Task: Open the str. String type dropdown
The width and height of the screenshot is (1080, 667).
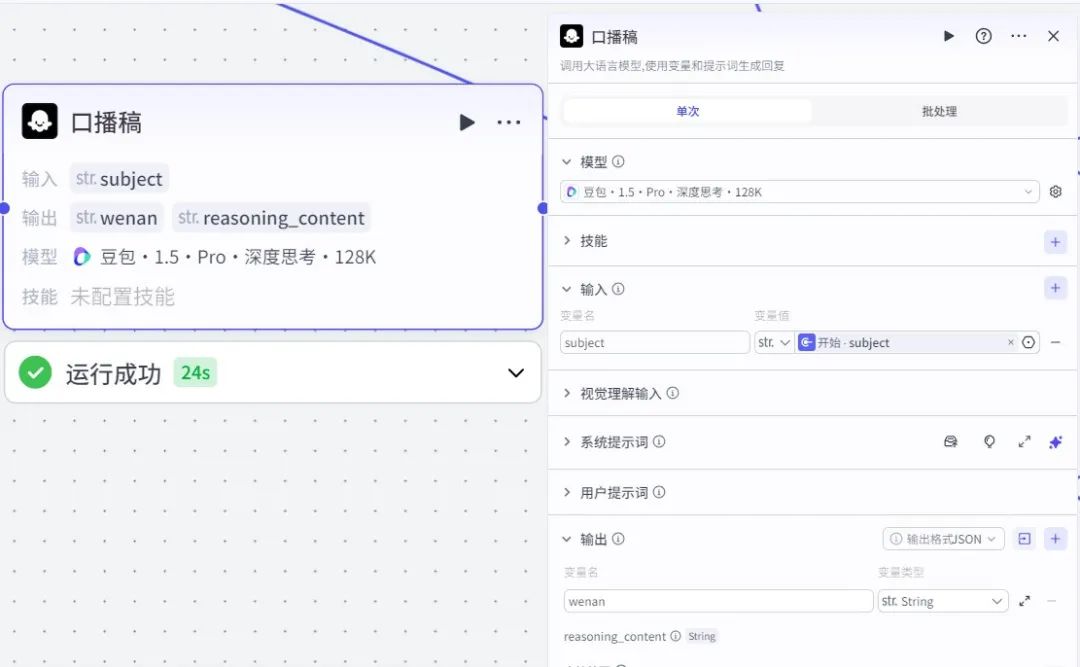Action: pos(943,602)
